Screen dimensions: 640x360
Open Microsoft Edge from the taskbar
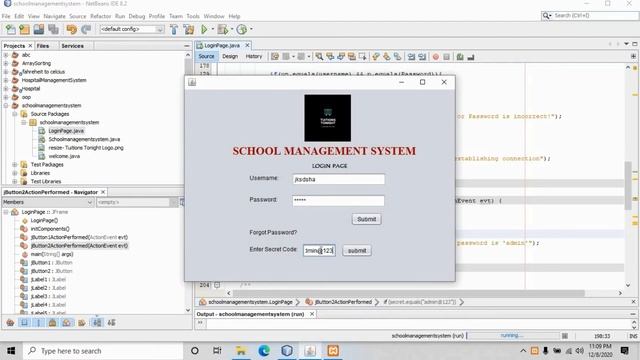coord(264,351)
